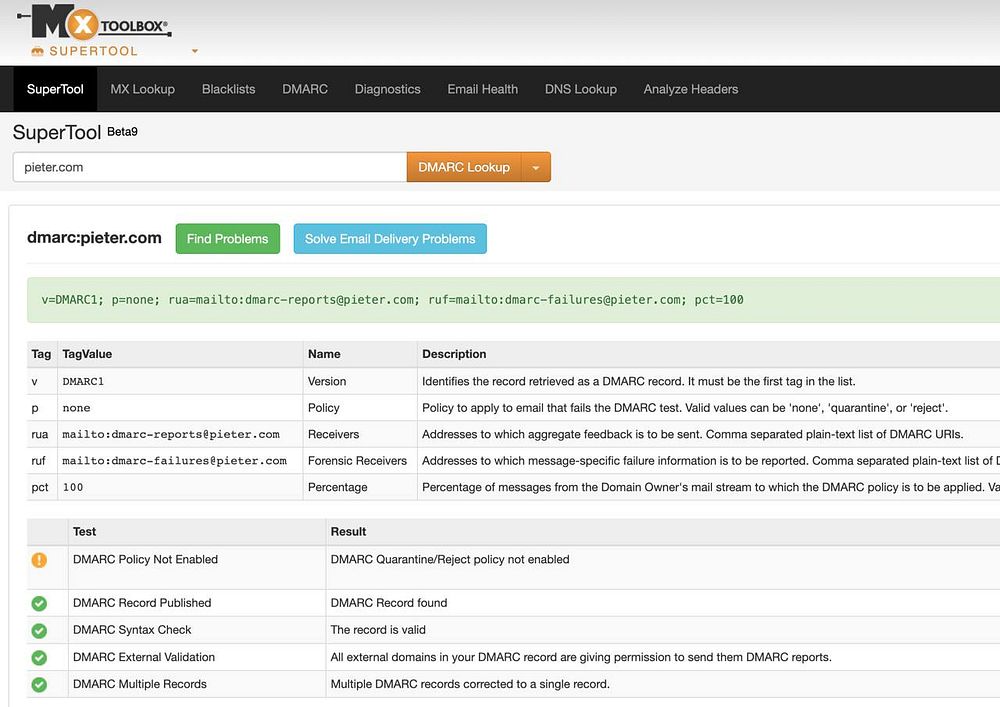Click the green Find Problems button
Screen dimensions: 1000x707
tap(227, 239)
